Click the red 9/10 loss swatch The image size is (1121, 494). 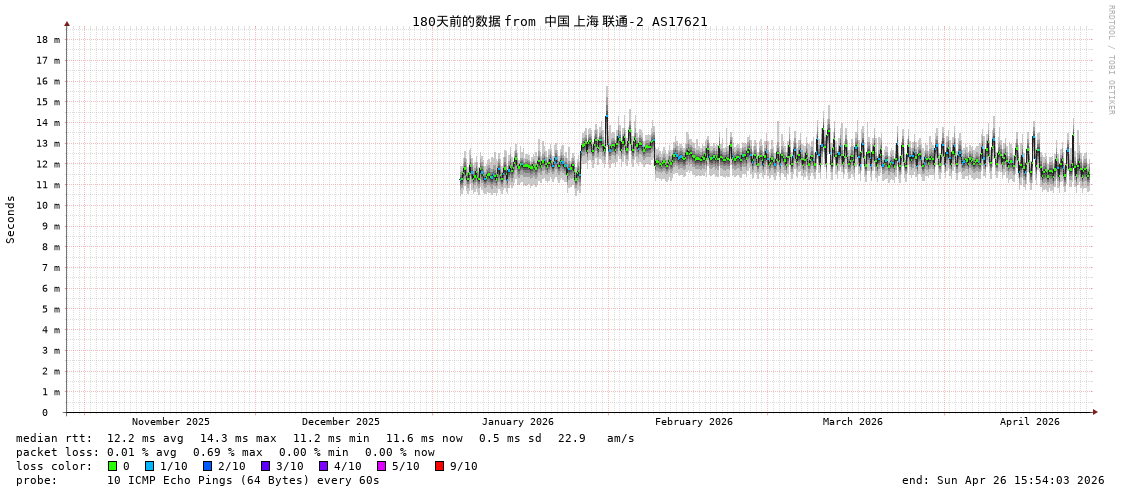[439, 466]
